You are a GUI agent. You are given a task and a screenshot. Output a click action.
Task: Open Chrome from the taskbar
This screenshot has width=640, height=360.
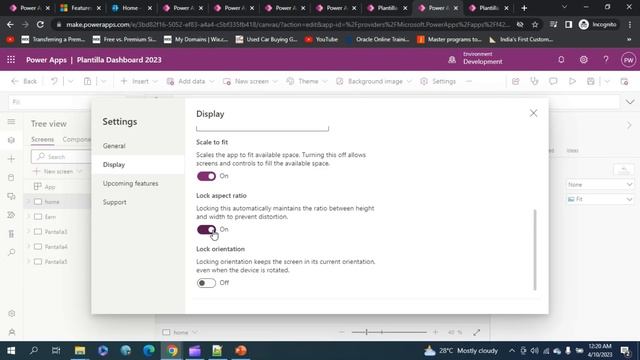coord(172,351)
